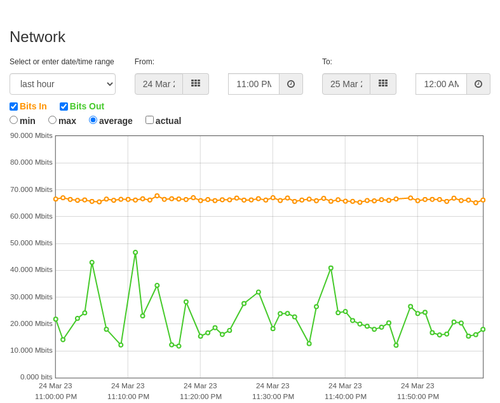500x403 pixels.
Task: Click the orange 'Bits In' label
Action: (x=33, y=106)
